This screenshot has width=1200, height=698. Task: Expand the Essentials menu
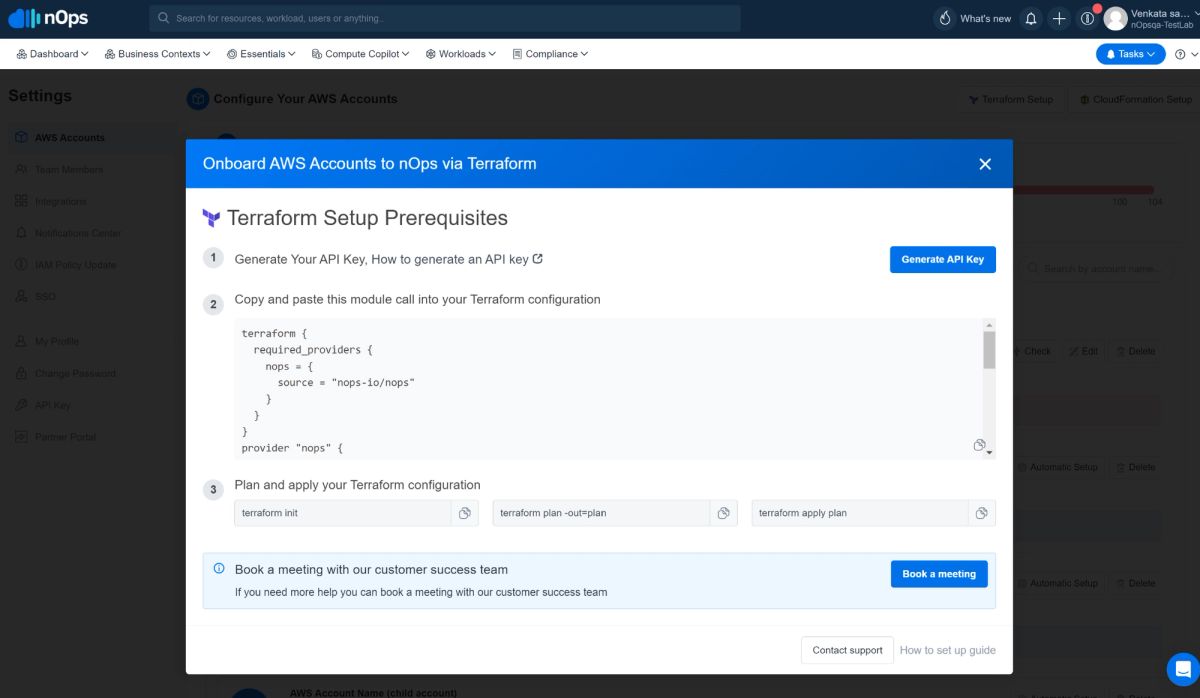(x=261, y=54)
